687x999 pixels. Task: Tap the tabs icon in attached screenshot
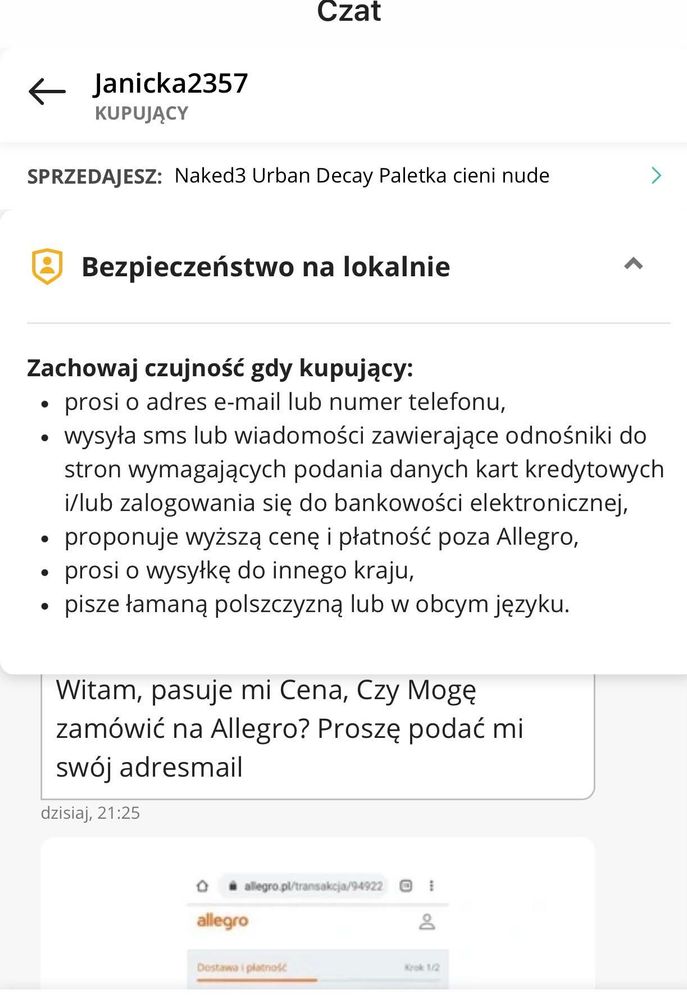click(406, 886)
